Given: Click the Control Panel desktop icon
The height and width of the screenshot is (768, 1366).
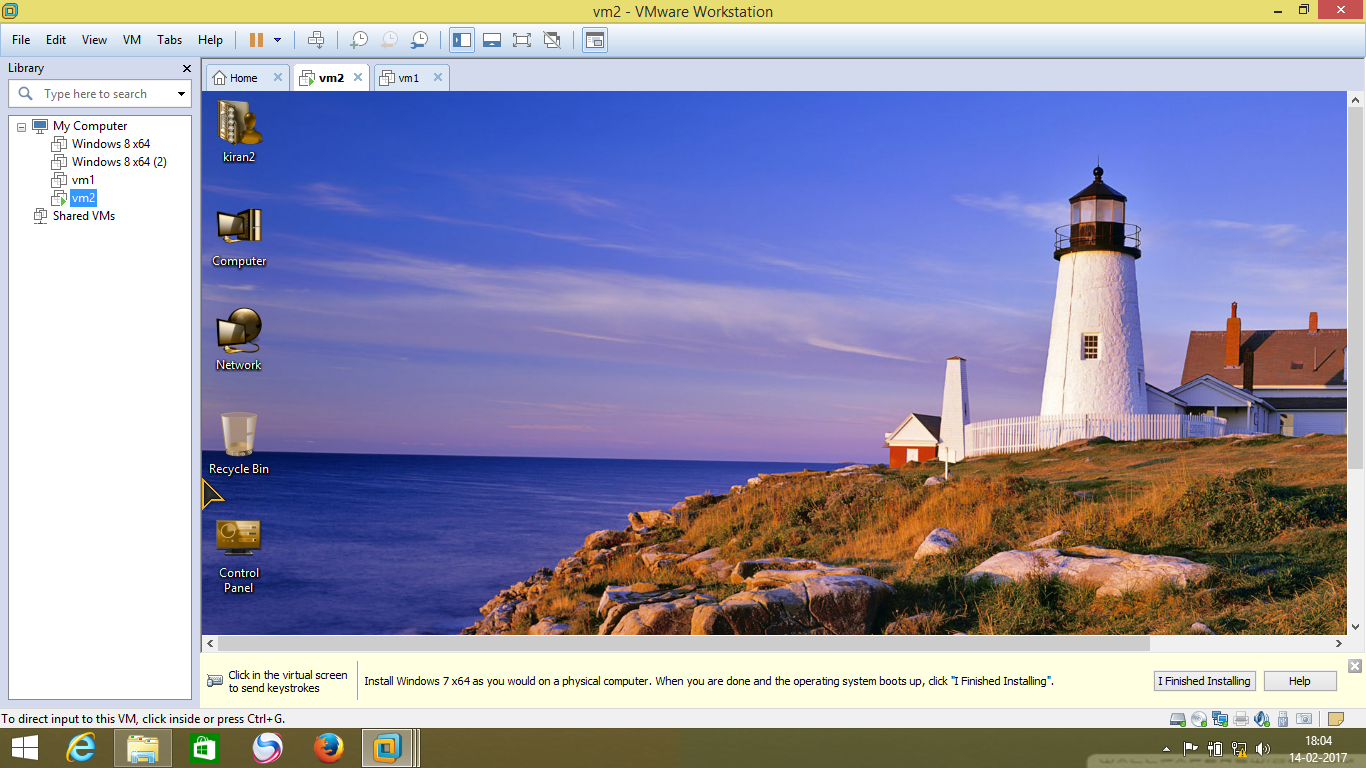Looking at the screenshot, I should point(239,556).
